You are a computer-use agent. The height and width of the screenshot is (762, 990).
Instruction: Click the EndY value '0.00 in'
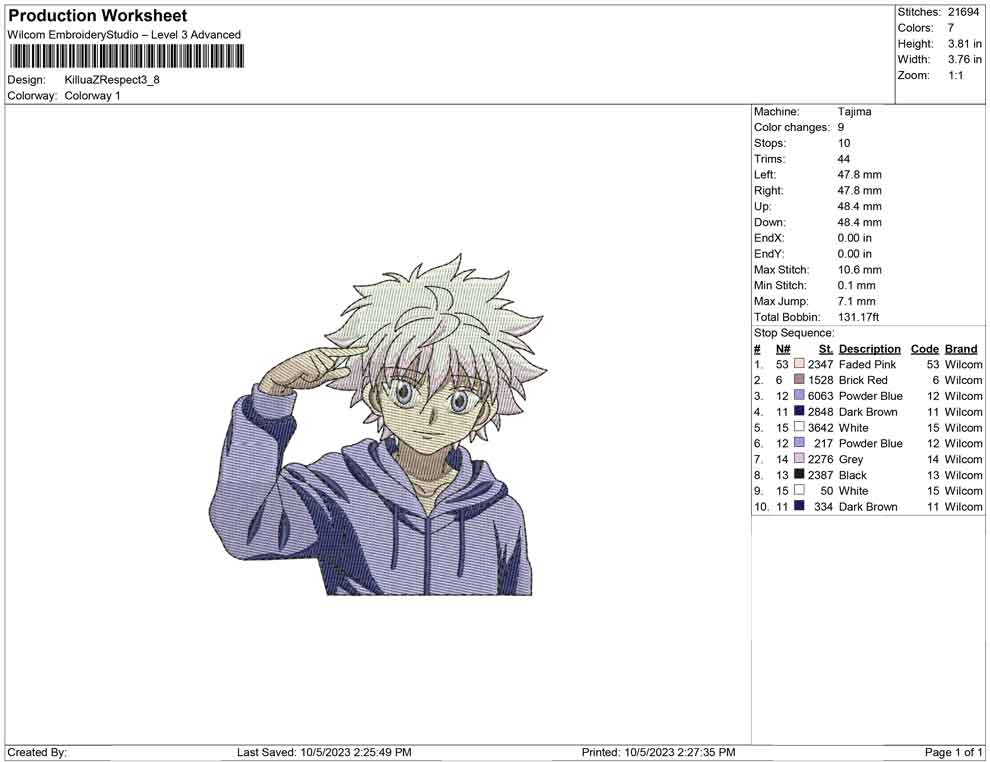click(854, 254)
